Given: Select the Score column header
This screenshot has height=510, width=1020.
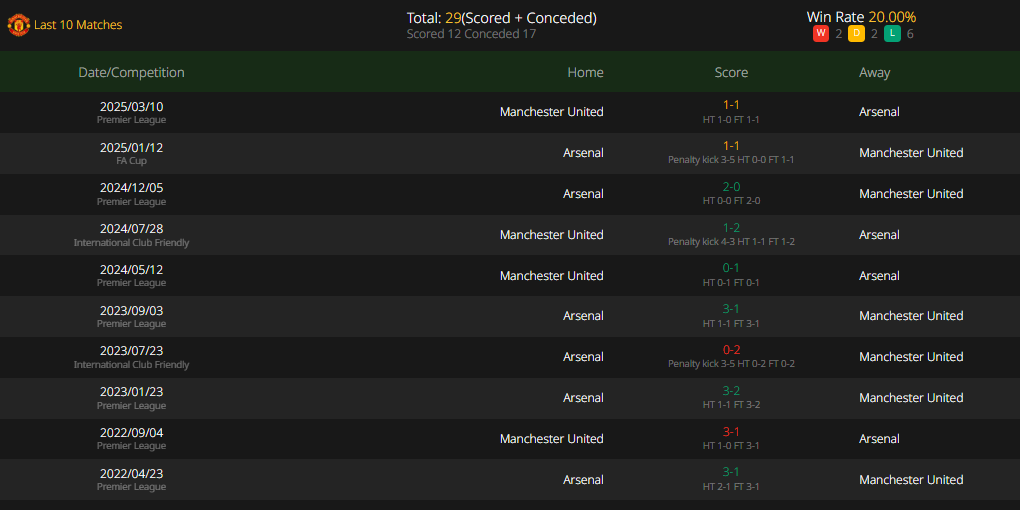Looking at the screenshot, I should pos(731,72).
